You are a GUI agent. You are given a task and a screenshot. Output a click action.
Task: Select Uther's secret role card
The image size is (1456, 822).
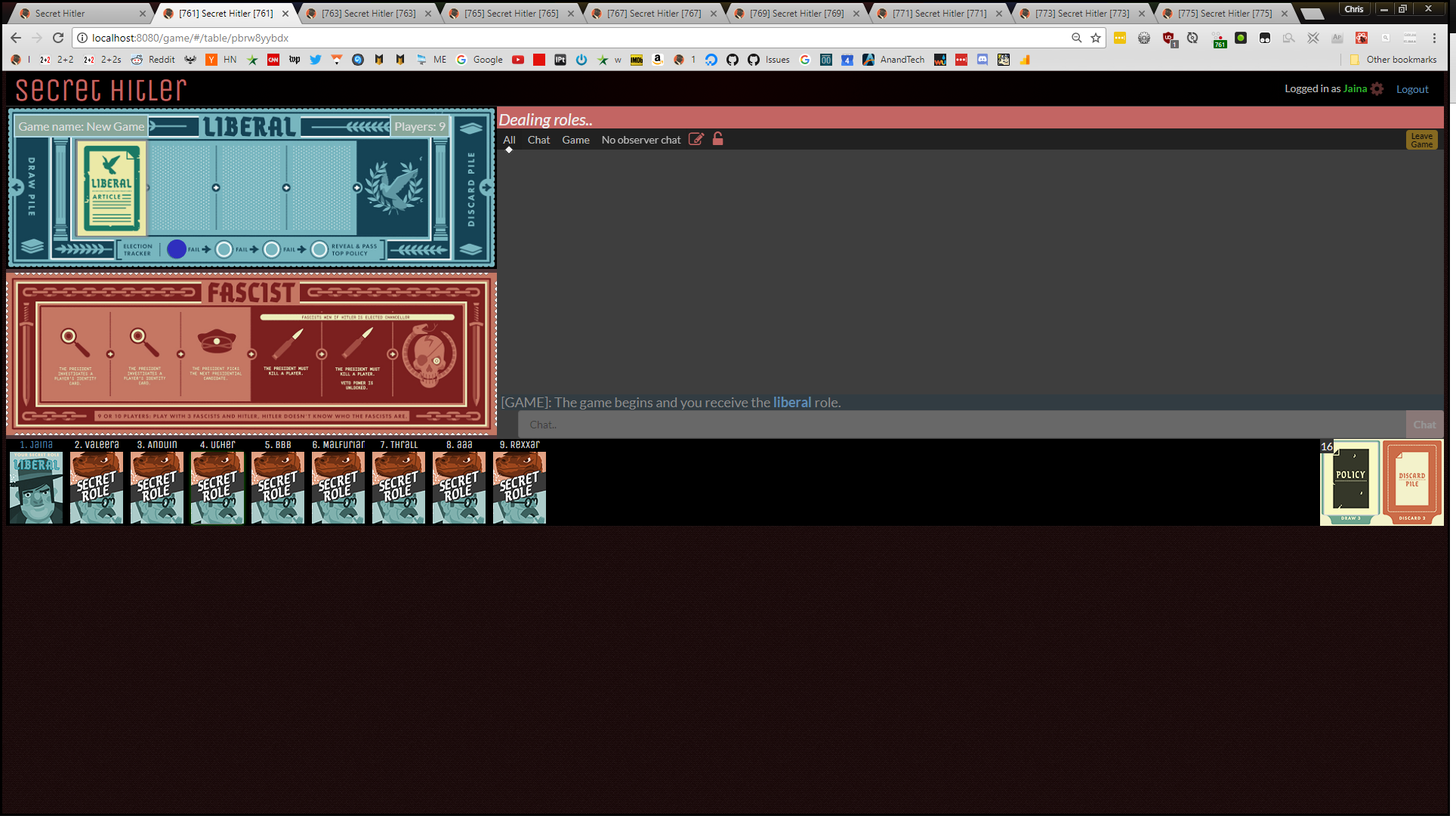point(217,487)
